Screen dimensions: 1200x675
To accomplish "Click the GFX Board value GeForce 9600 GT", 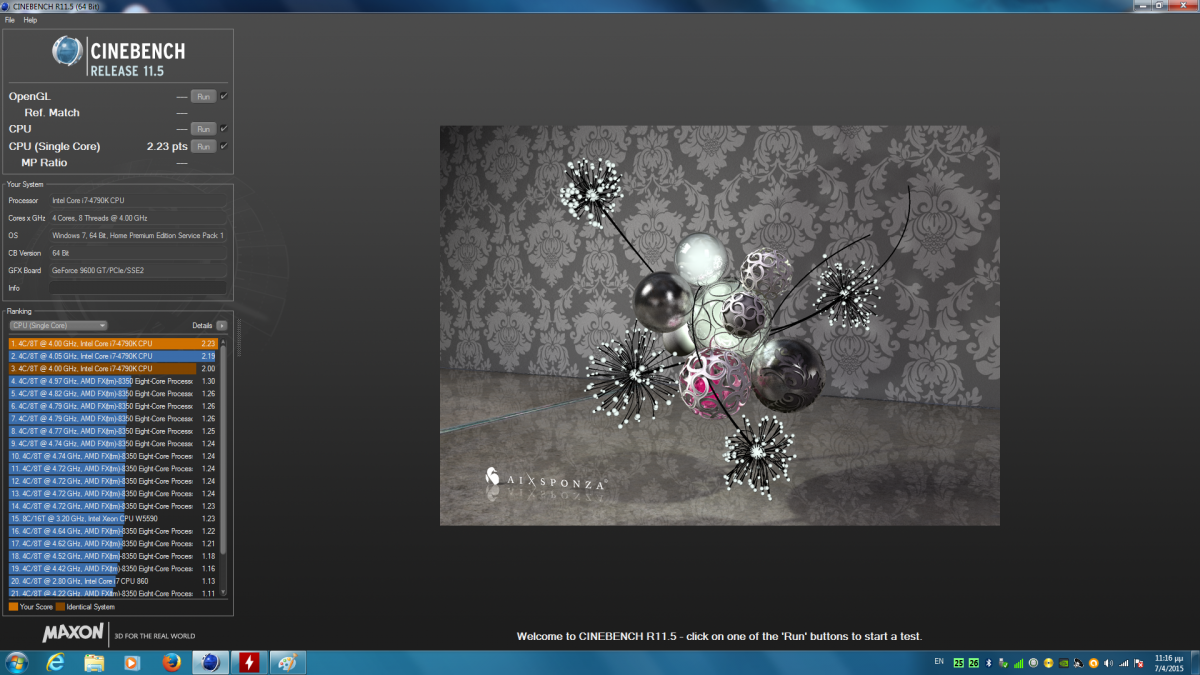I will (138, 270).
